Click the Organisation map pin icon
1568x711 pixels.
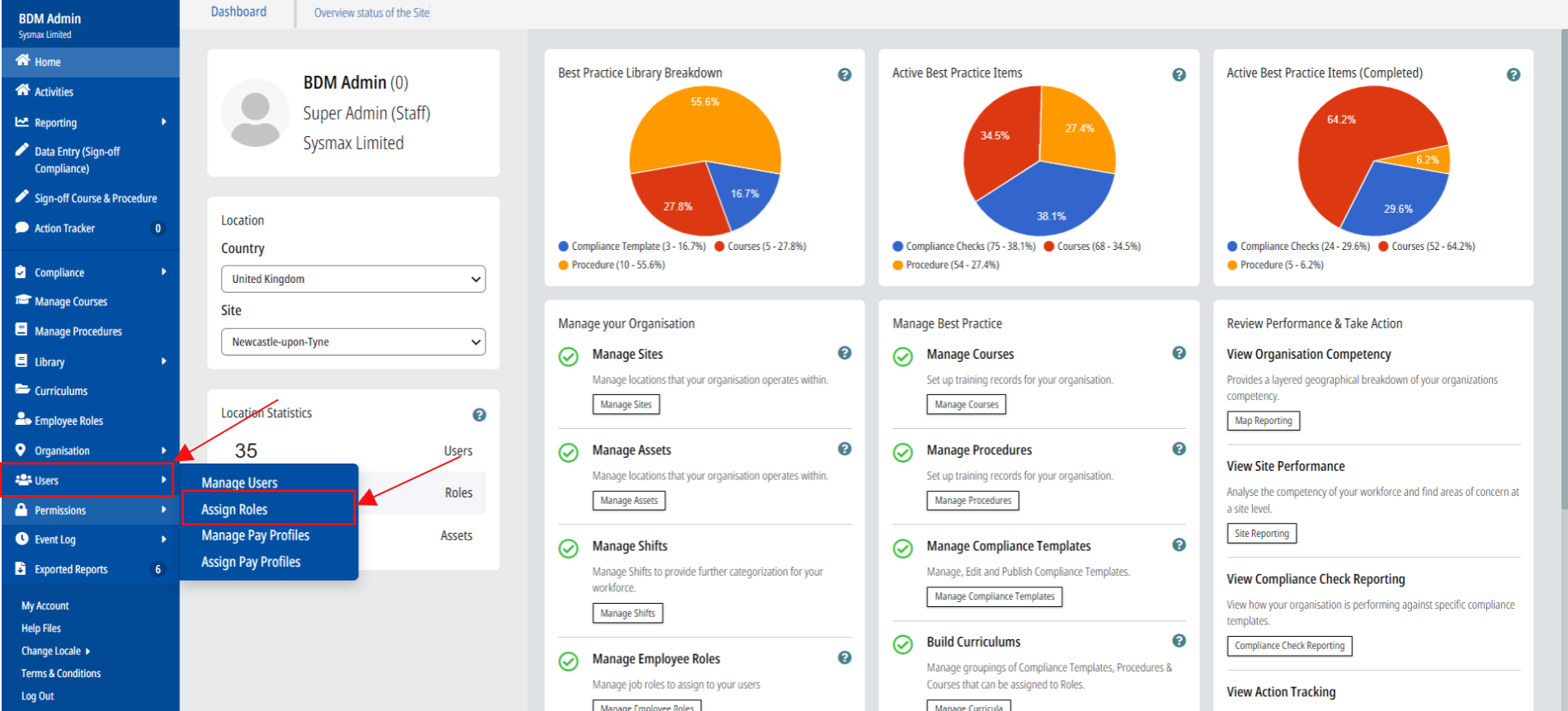point(21,450)
